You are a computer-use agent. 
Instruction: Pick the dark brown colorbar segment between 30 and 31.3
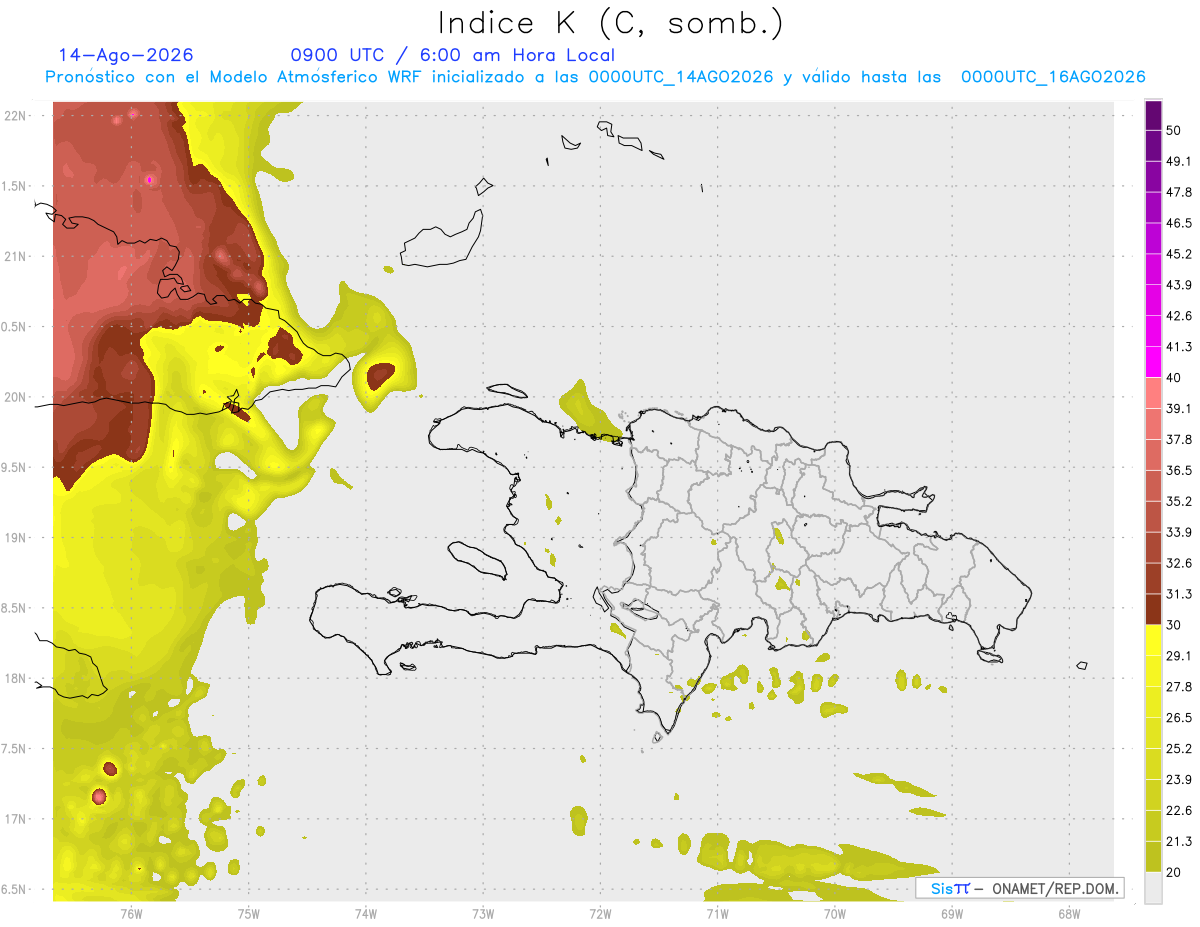pyautogui.click(x=1153, y=609)
